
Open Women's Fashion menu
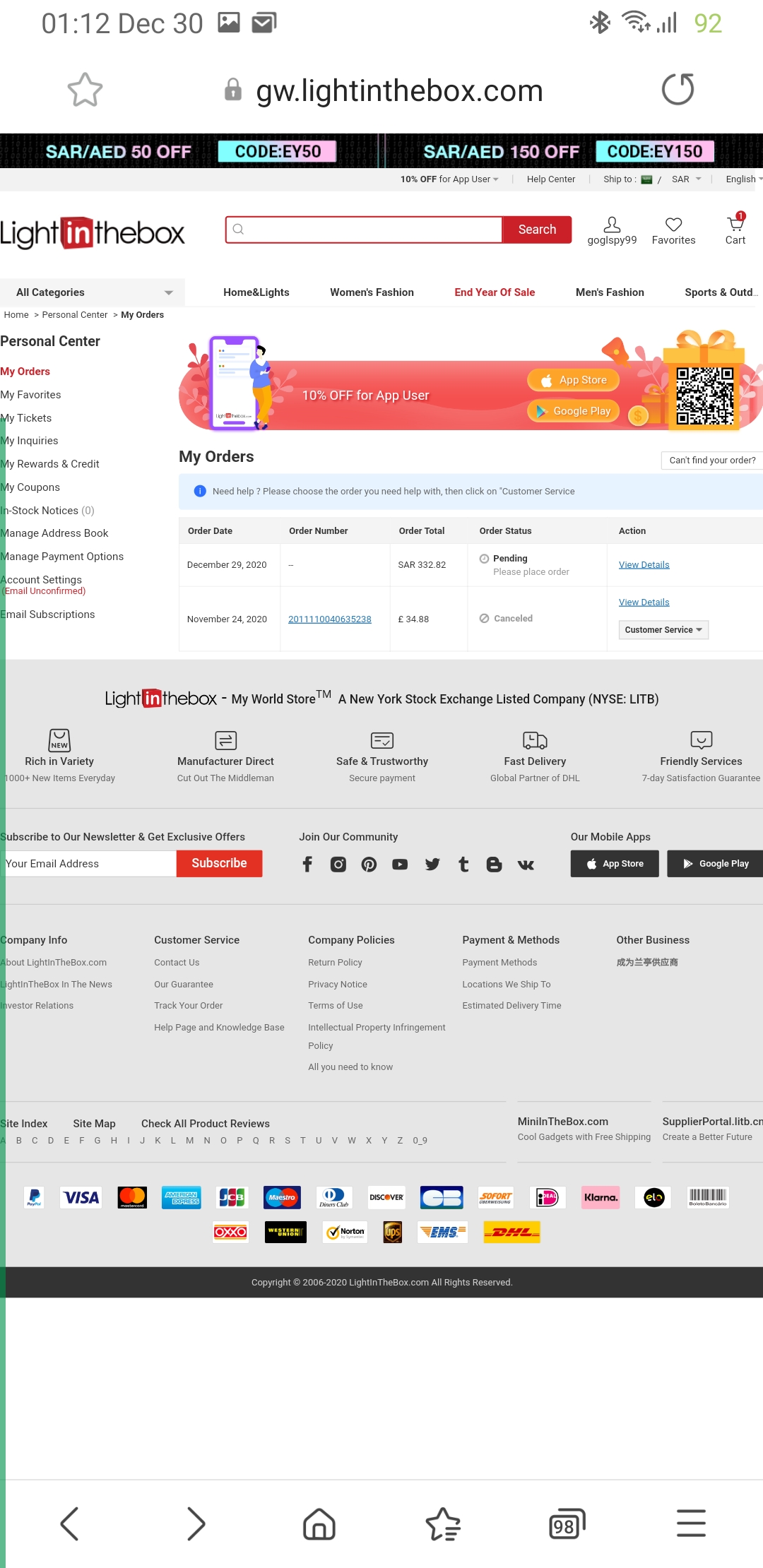tap(372, 292)
